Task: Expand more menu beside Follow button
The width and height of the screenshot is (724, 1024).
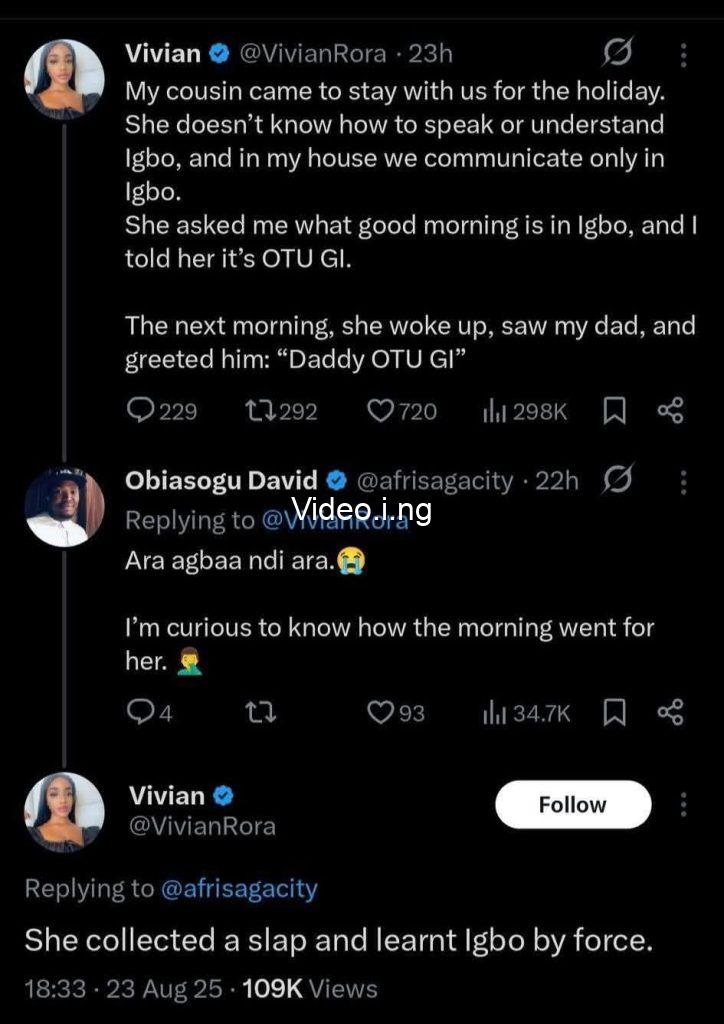Action: tap(684, 805)
